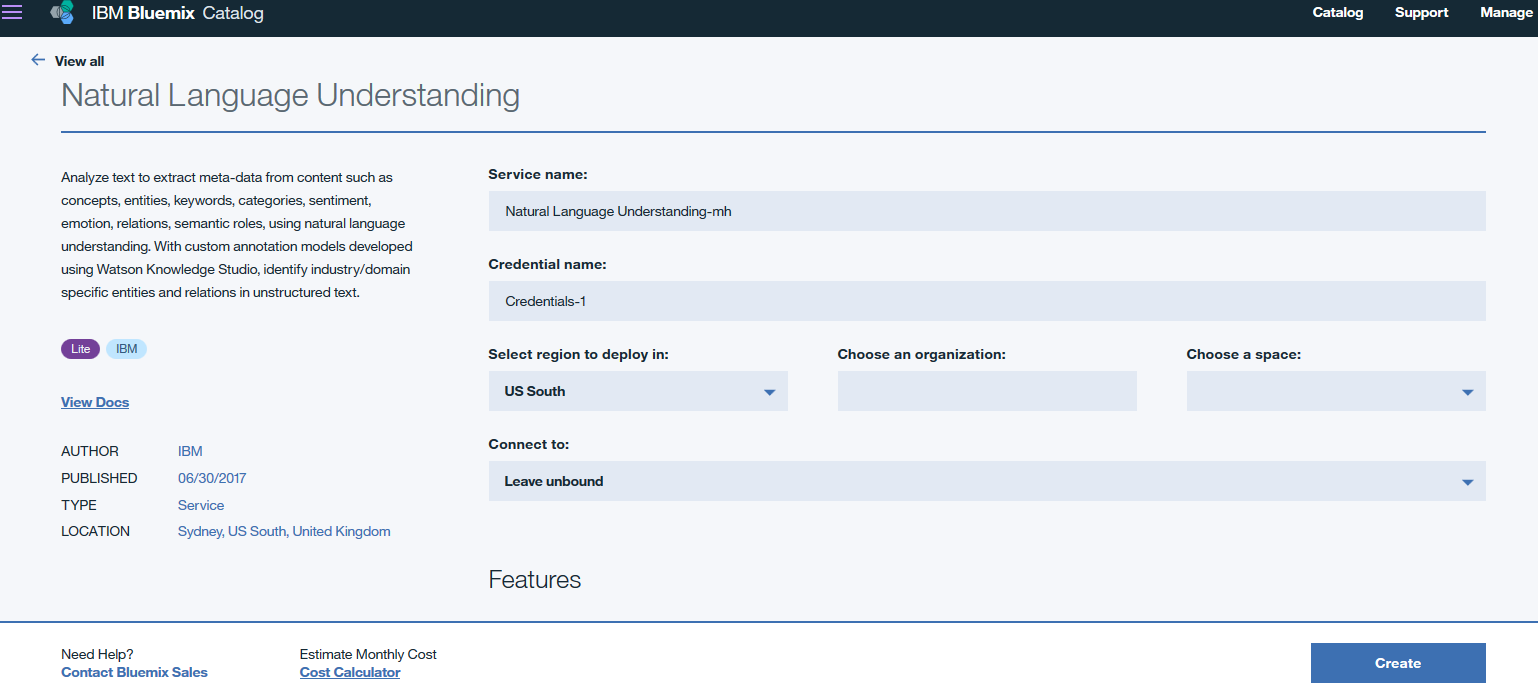This screenshot has width=1538, height=685.
Task: Click type value Service
Action: (201, 505)
